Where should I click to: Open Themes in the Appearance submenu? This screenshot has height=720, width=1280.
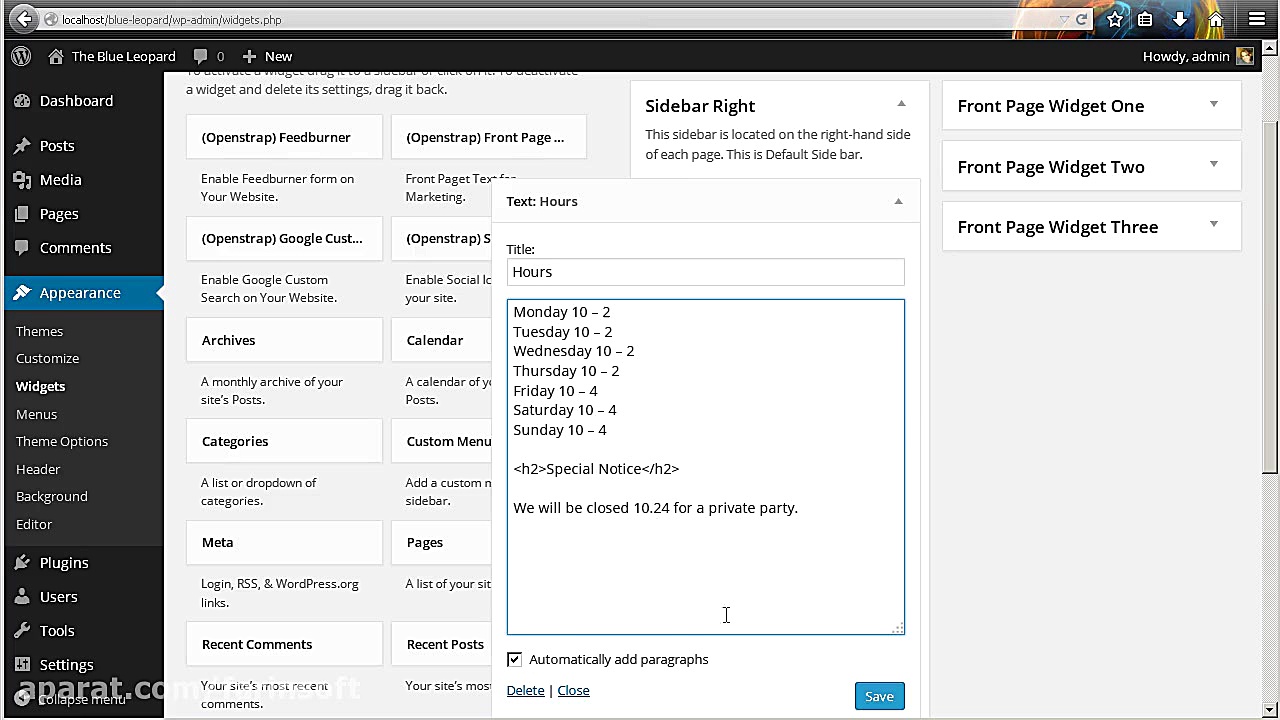[x=39, y=331]
